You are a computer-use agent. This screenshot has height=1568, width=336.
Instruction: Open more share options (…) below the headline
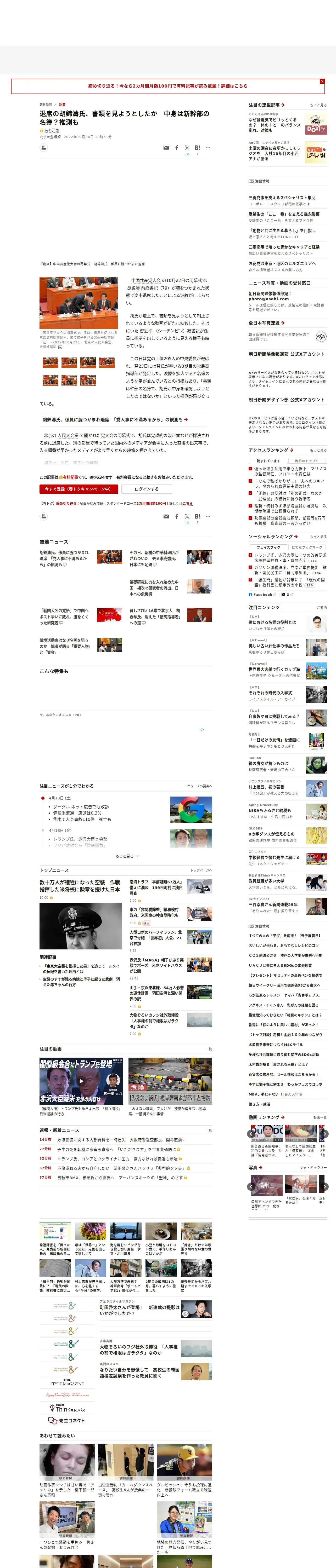coord(208,148)
